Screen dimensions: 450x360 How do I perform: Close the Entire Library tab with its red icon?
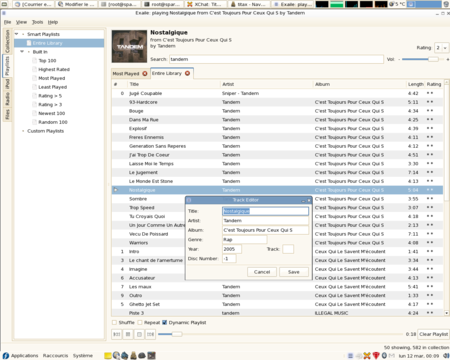coord(187,73)
